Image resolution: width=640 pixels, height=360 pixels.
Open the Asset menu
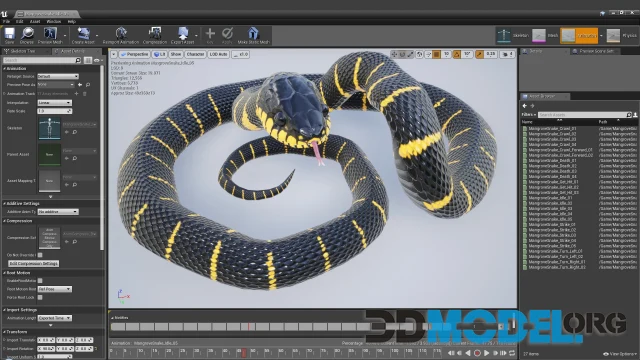click(x=35, y=21)
